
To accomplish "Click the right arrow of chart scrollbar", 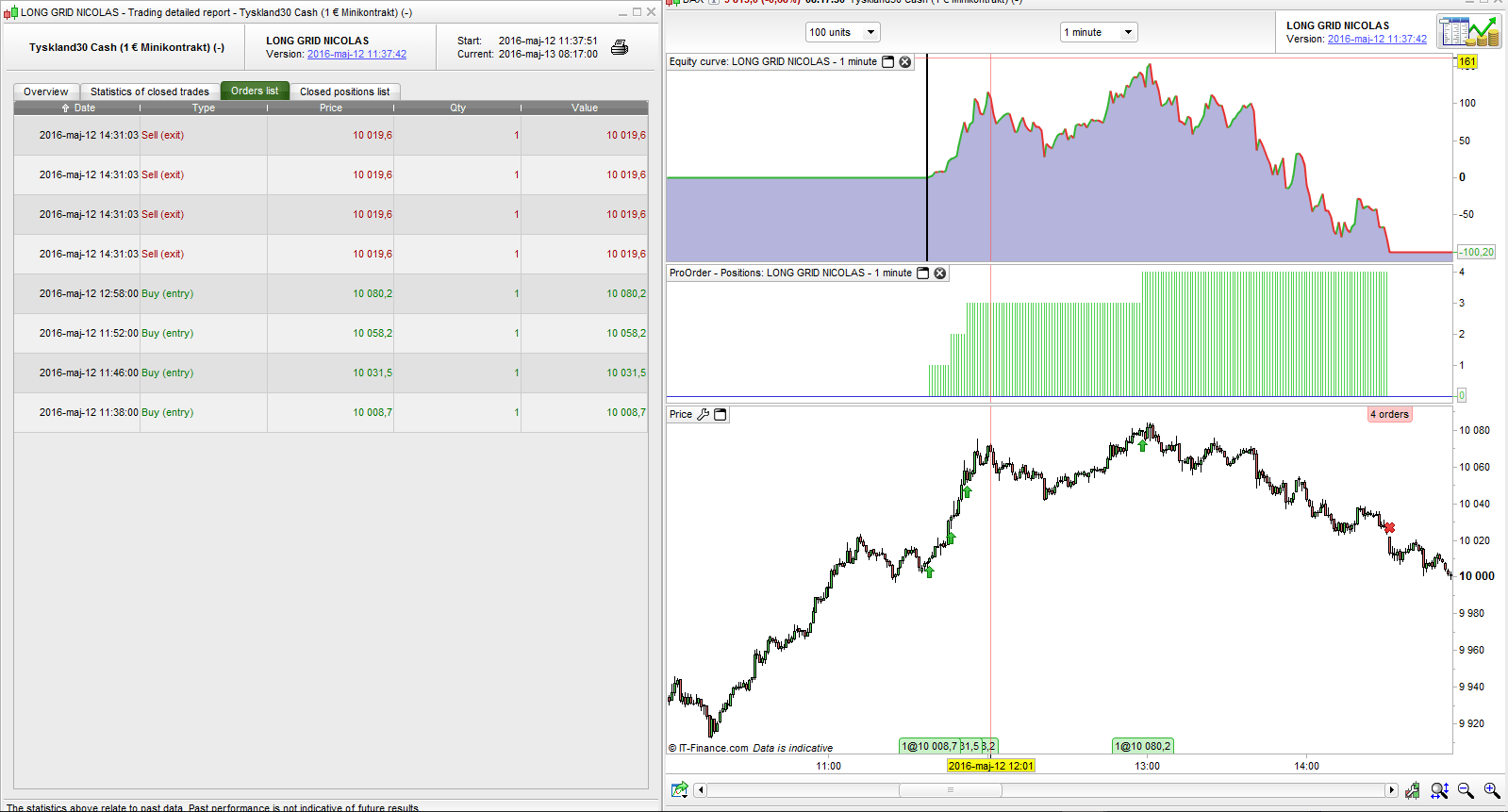I will pyautogui.click(x=1391, y=790).
